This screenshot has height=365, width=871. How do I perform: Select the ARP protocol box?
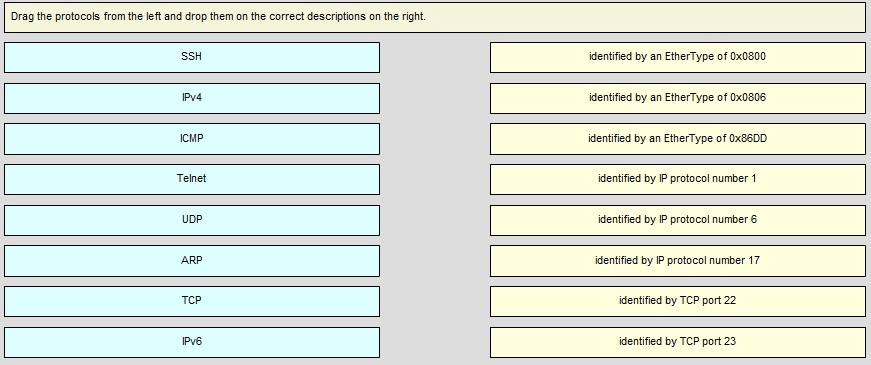192,261
